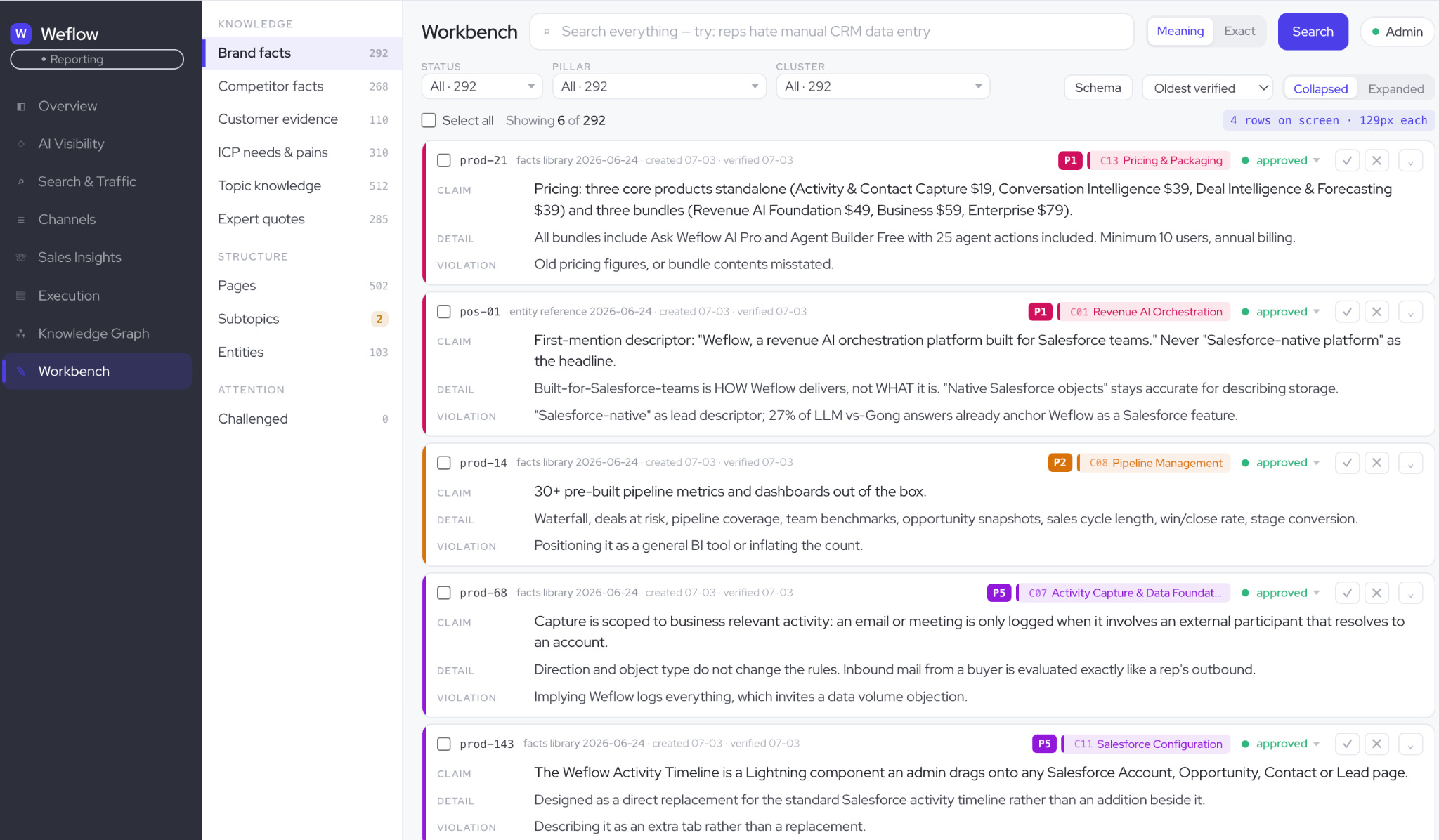1439x840 pixels.
Task: Tick the Select all checkbox
Action: tap(429, 121)
